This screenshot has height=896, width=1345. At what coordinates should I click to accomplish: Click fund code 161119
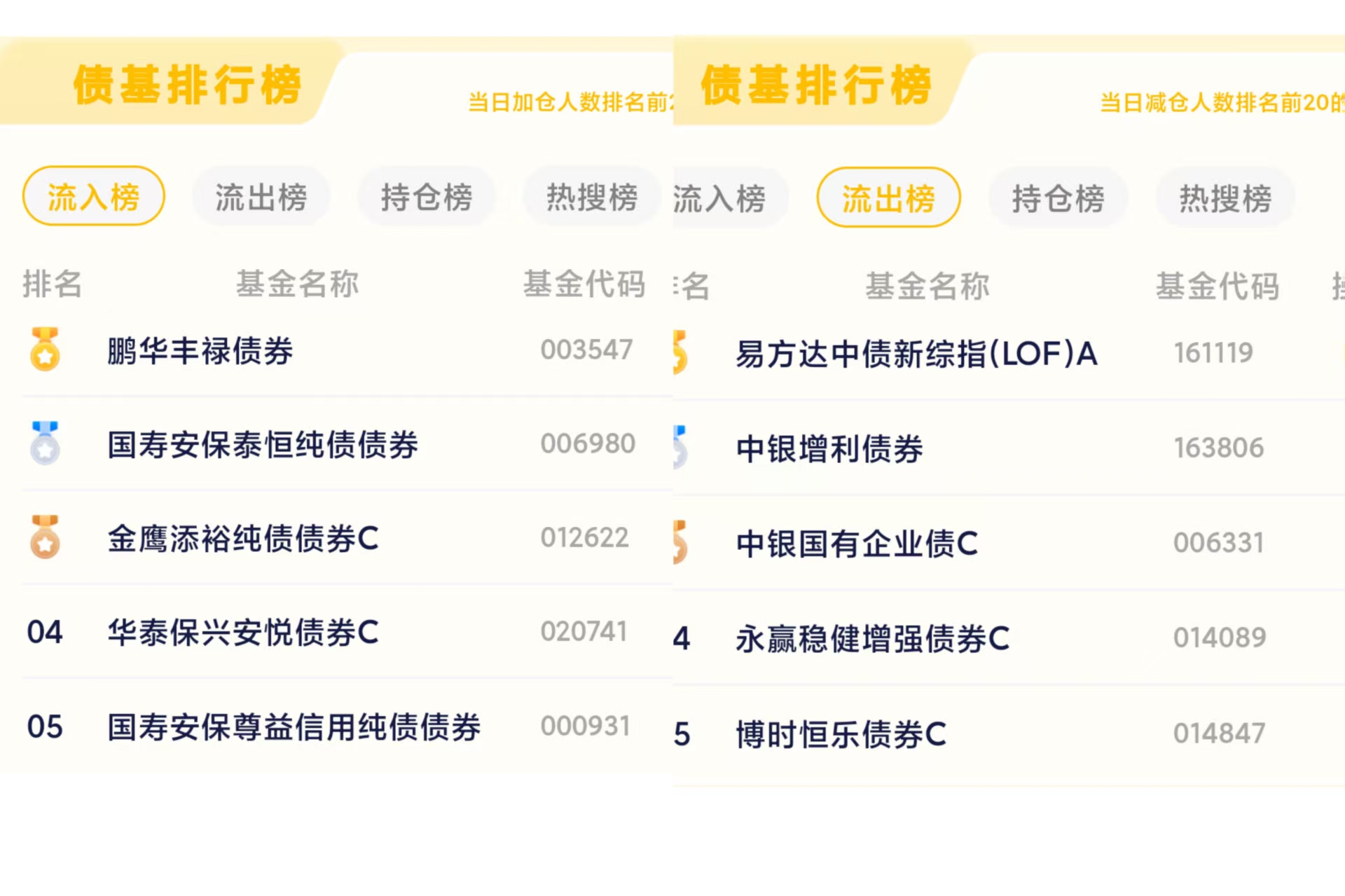click(1214, 352)
